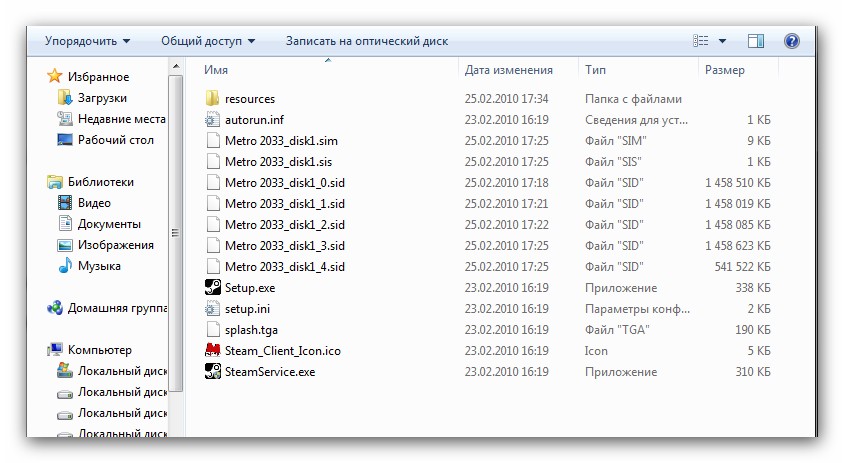Click the Документы page icon

coord(65,223)
